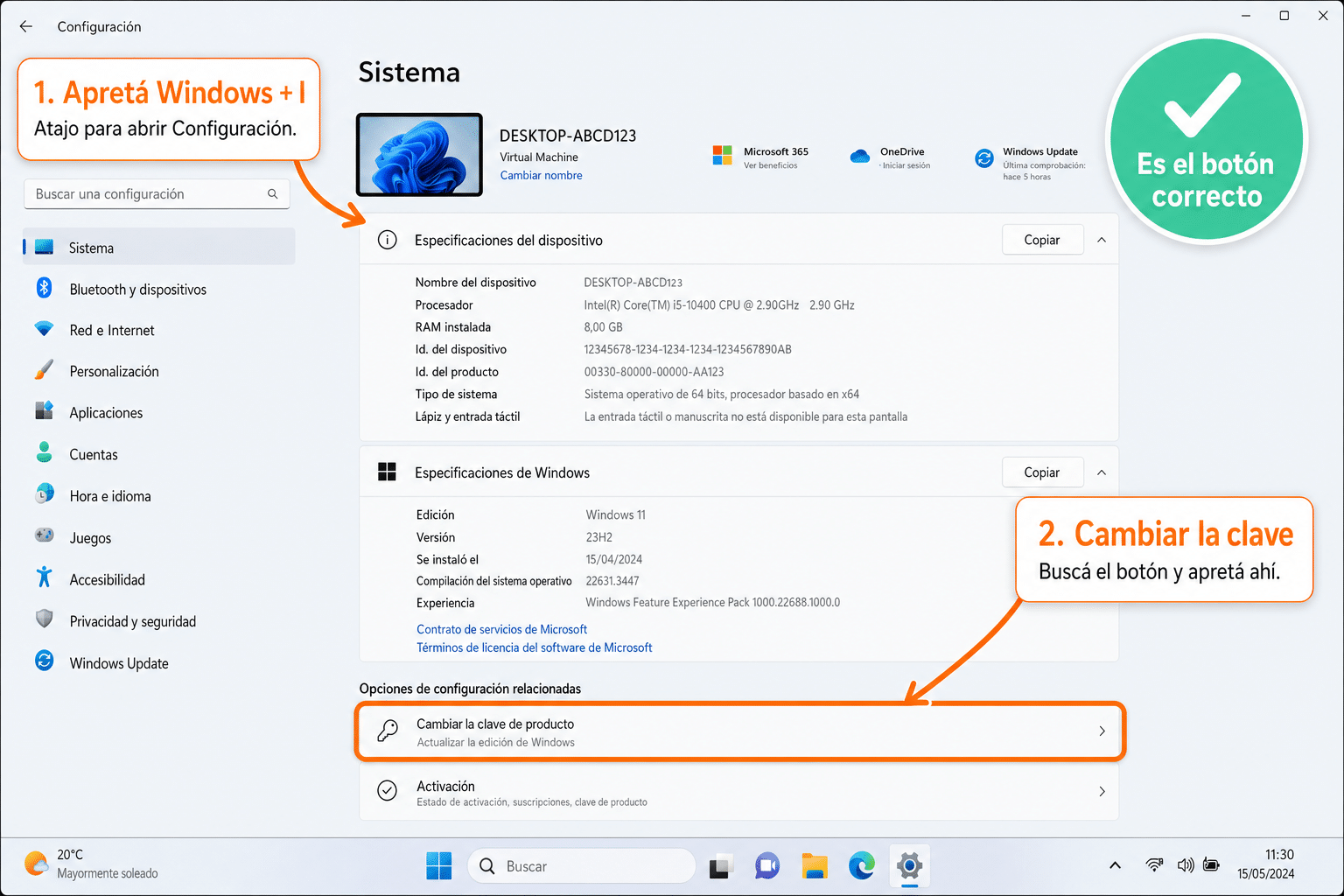Click the Windows logo beside Especificaciones de Windows
1344x896 pixels.
click(x=387, y=472)
